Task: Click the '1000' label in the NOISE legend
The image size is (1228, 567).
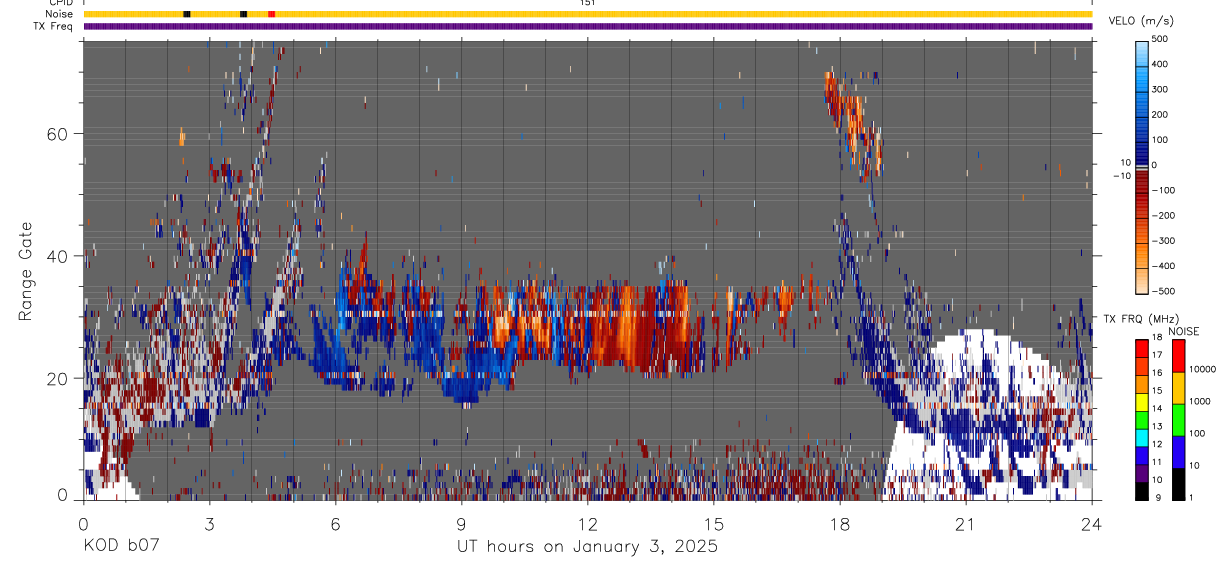Action: (1200, 401)
